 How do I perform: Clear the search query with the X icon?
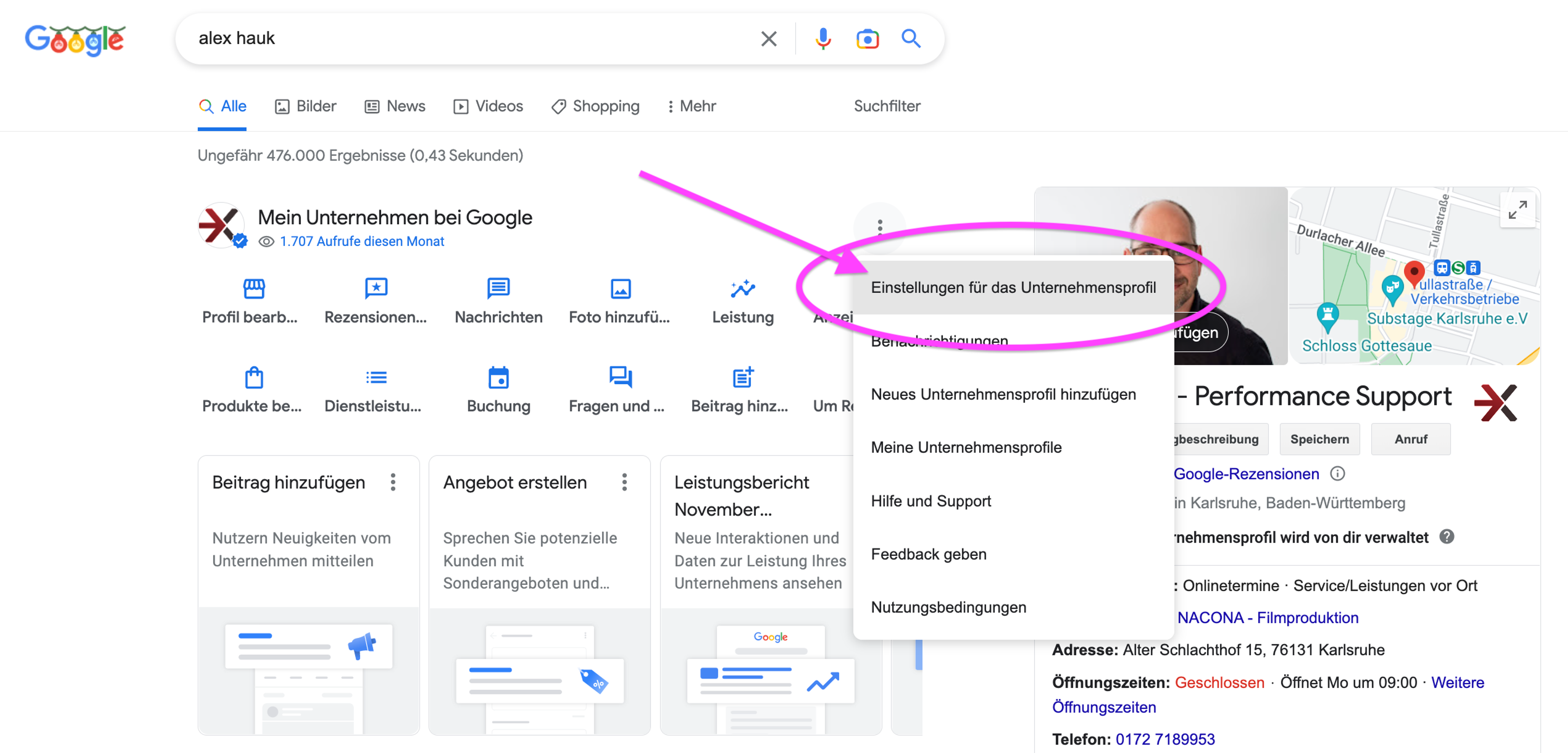769,39
